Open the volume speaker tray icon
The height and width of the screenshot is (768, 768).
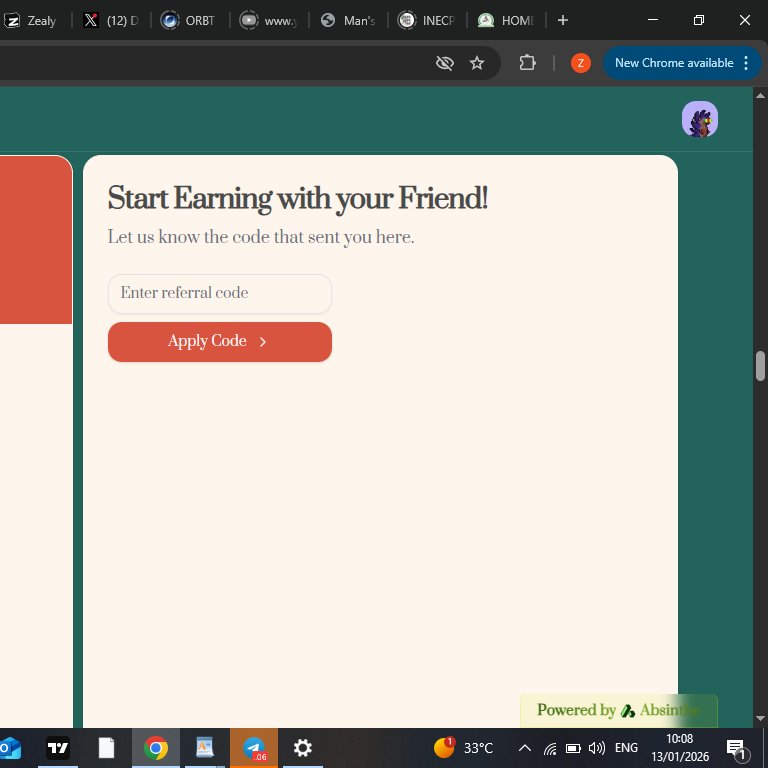pos(597,748)
